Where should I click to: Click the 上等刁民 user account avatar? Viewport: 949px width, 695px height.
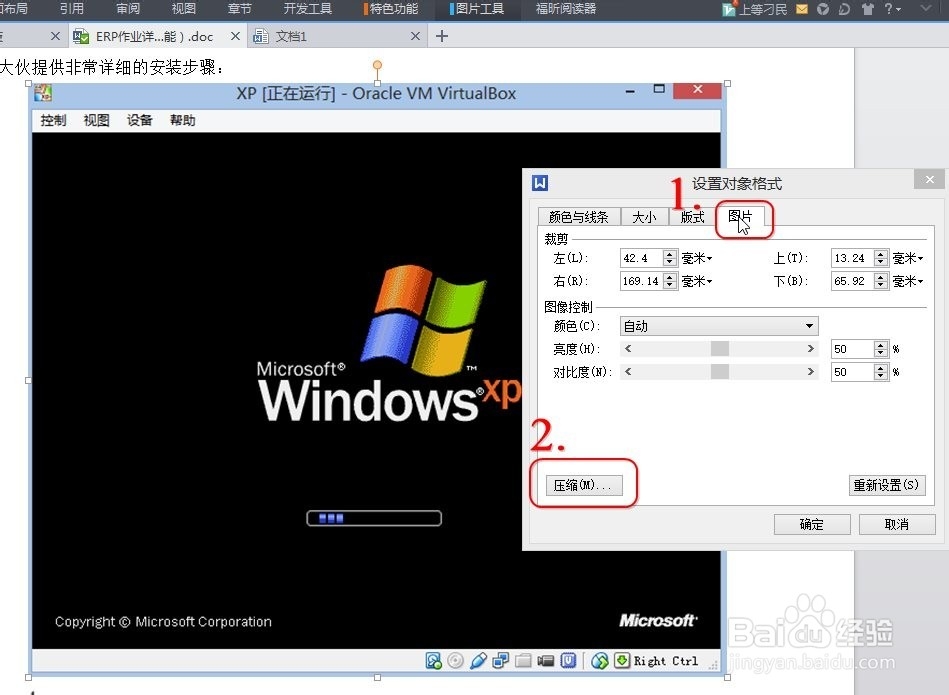pos(729,9)
